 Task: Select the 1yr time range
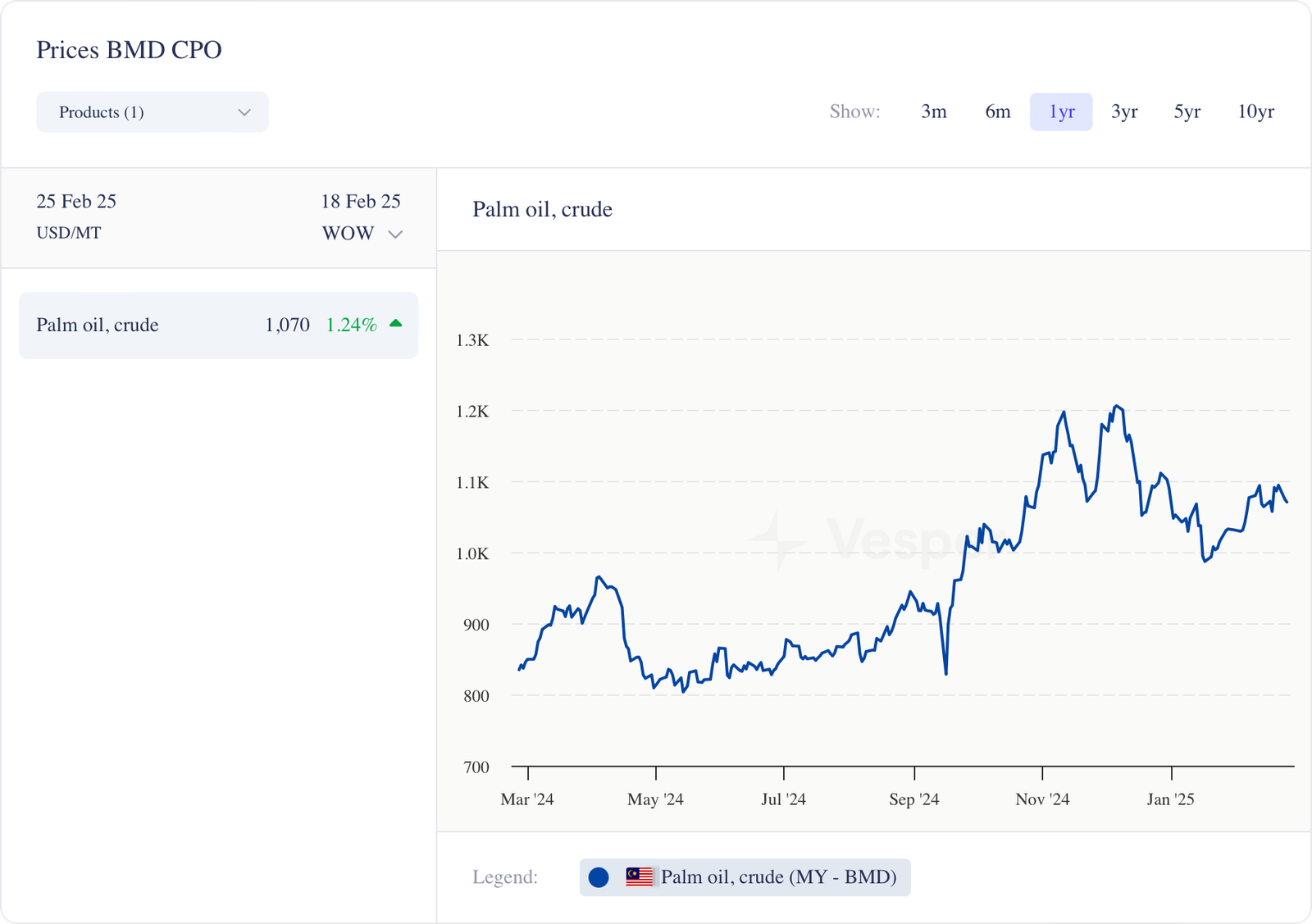pos(1061,112)
